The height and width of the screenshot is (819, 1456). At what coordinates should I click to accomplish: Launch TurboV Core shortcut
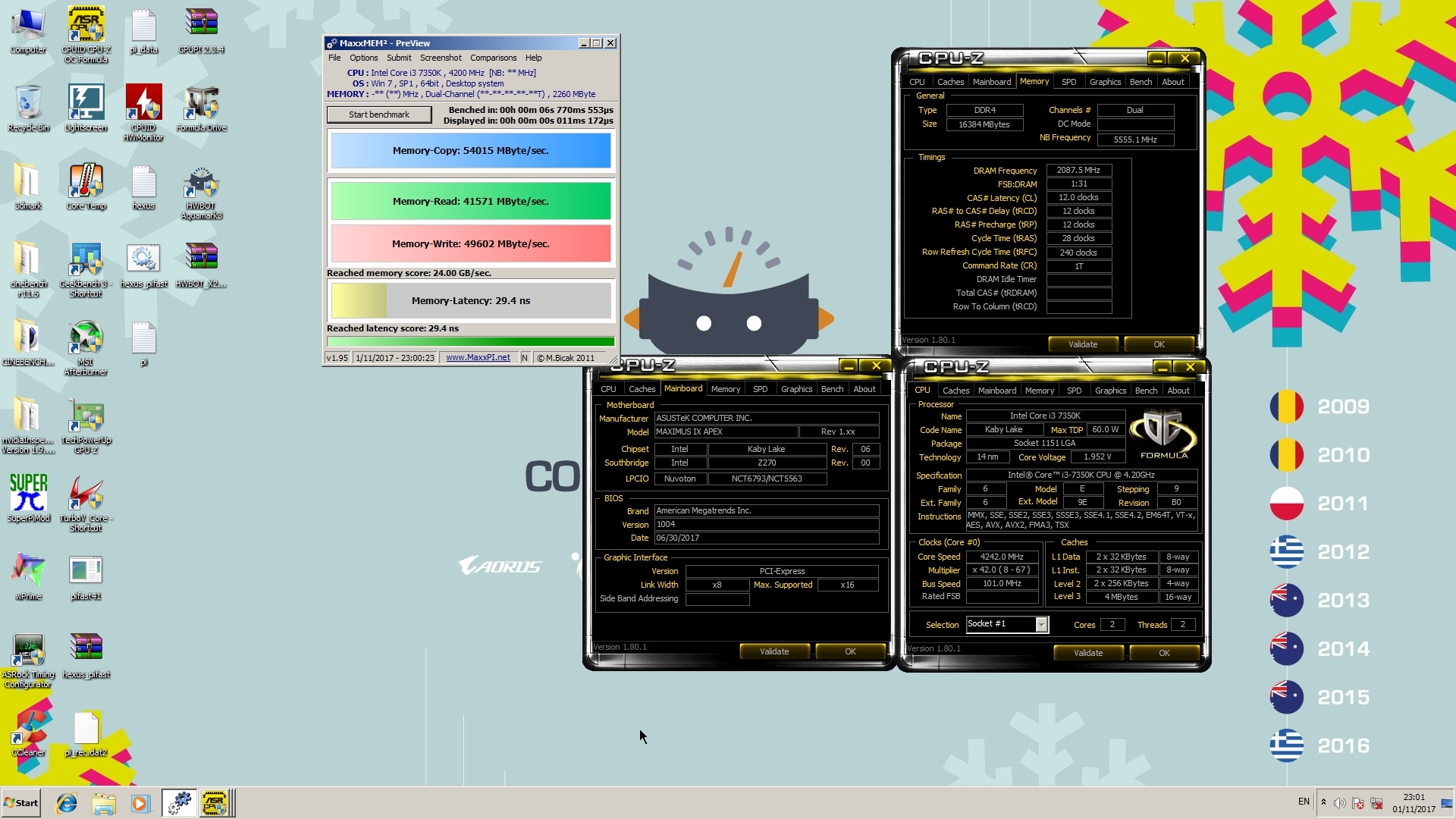point(86,504)
